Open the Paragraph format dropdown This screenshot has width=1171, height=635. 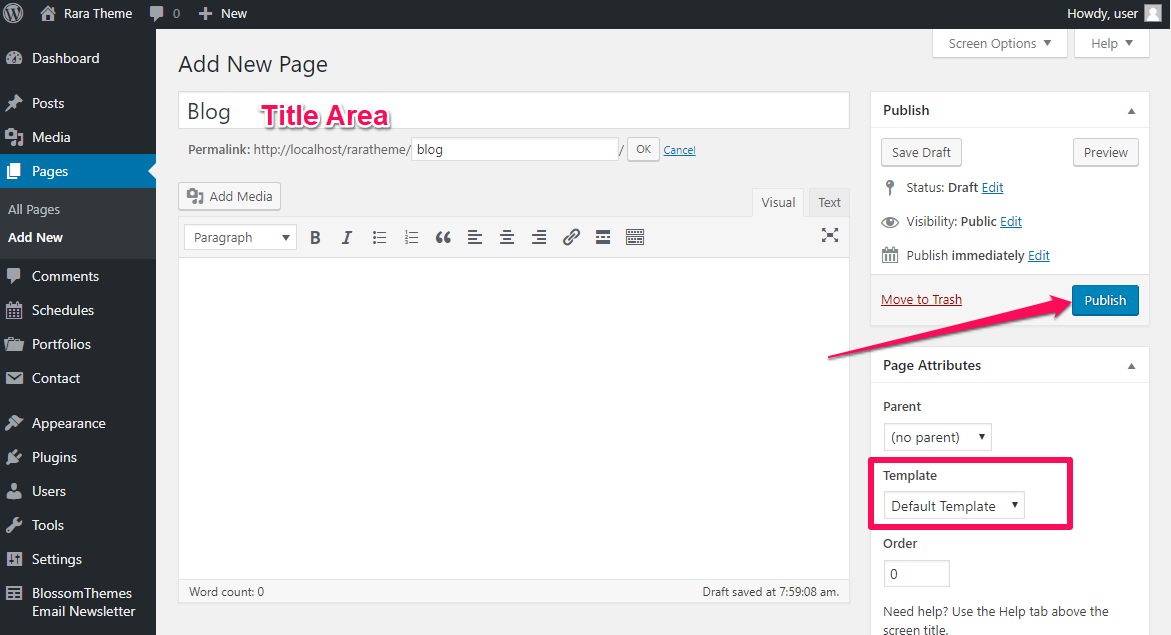(240, 238)
